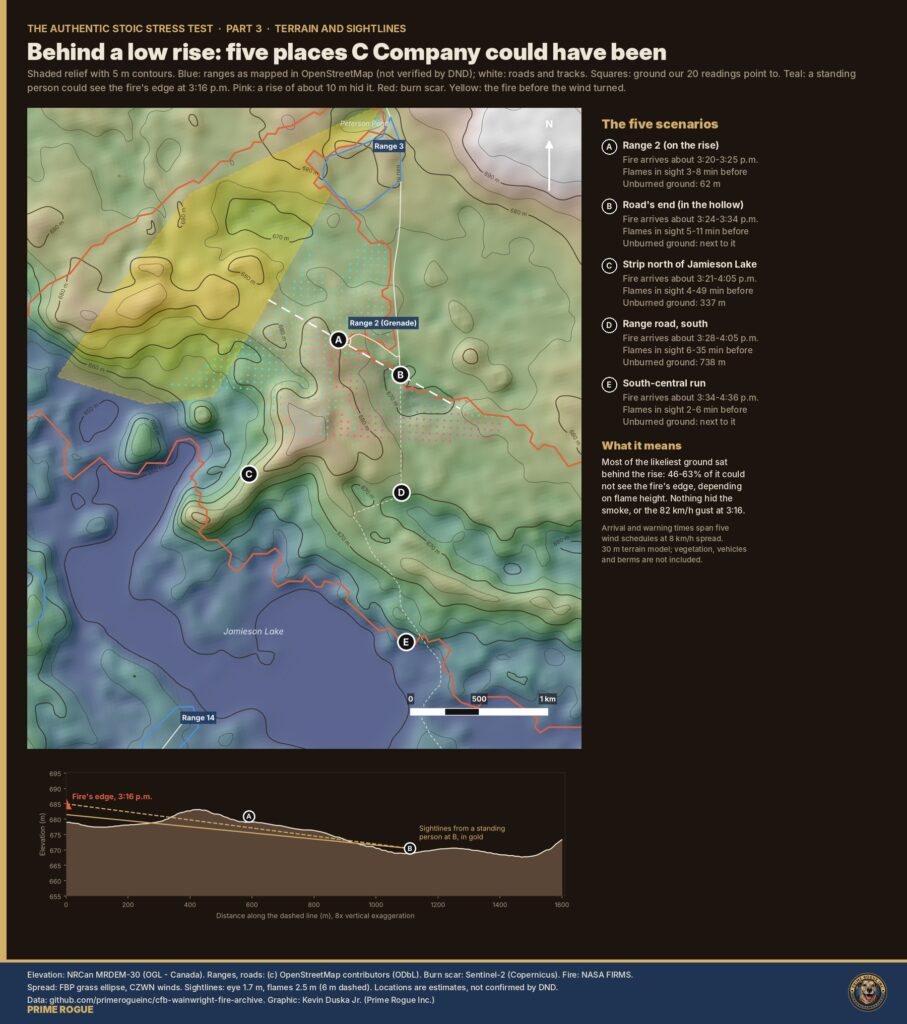The width and height of the screenshot is (907, 1024).
Task: Click the circled E in the scenarios list
Action: coord(609,384)
